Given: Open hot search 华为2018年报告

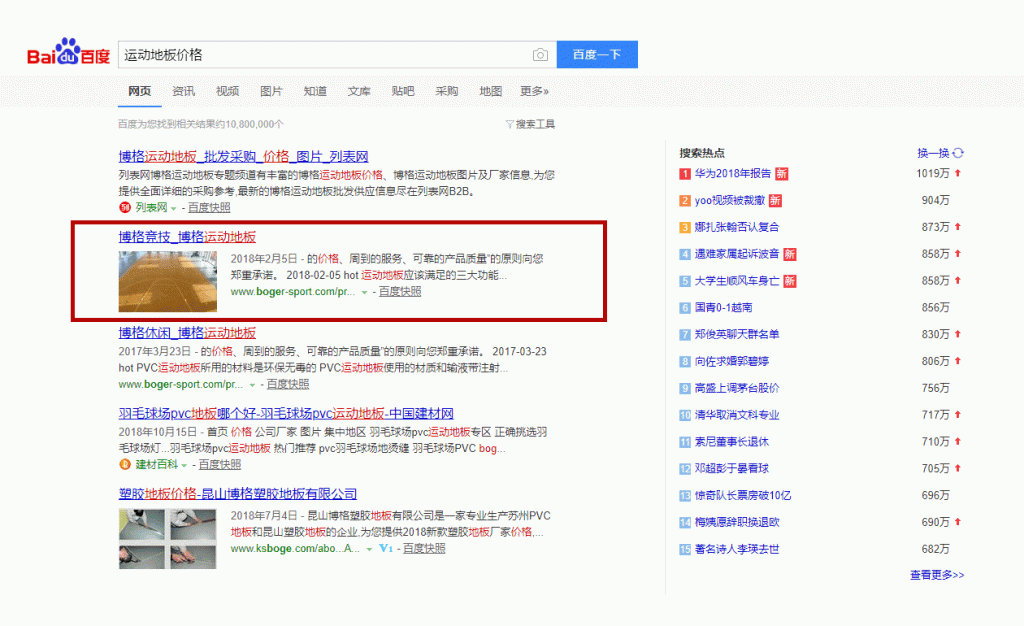Looking at the screenshot, I should coord(733,174).
